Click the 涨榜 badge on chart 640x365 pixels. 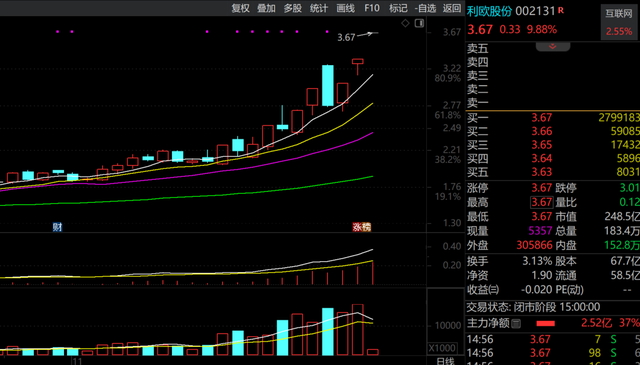point(362,227)
